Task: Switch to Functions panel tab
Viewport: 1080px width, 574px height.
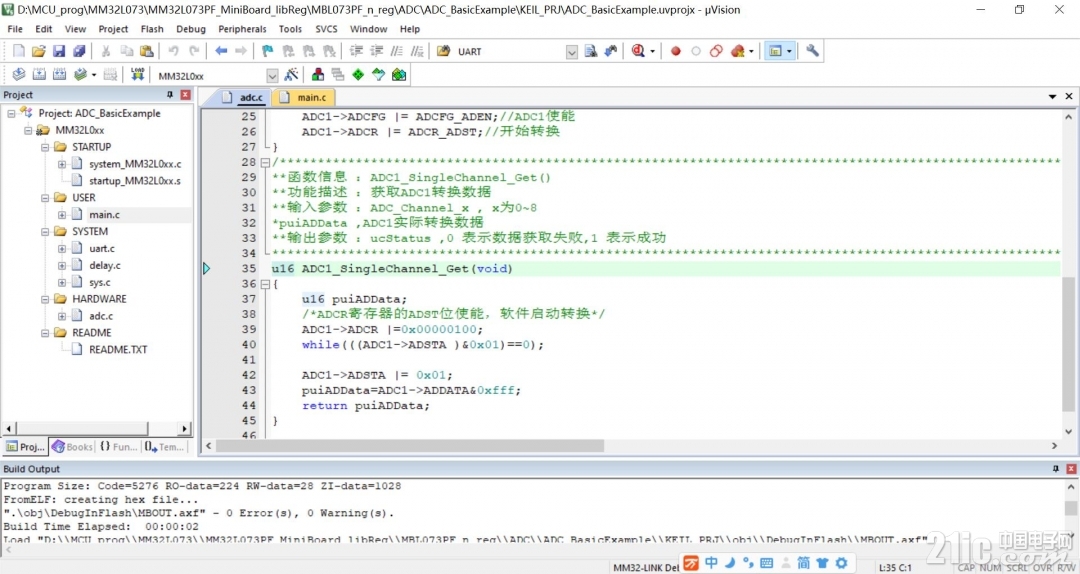Action: pyautogui.click(x=118, y=447)
